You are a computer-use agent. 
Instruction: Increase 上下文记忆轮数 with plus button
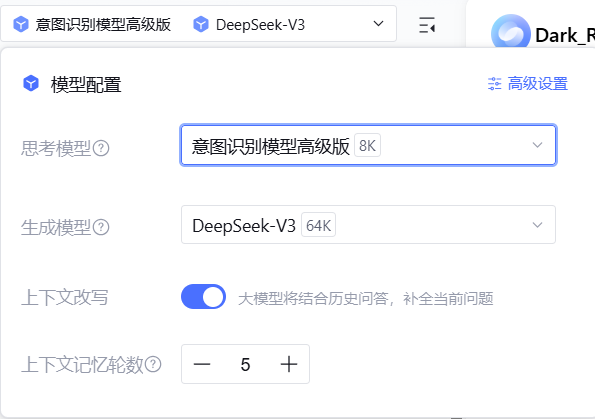pos(289,364)
